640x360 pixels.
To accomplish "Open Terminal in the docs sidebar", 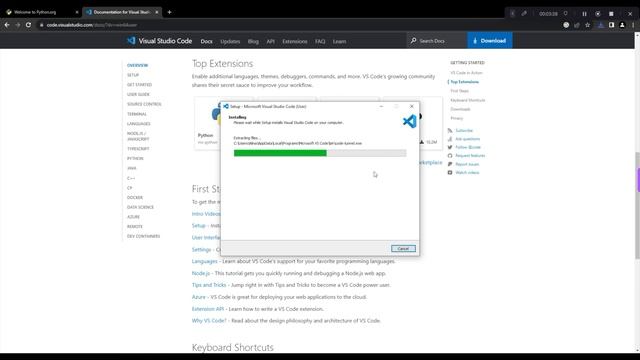I will (137, 114).
